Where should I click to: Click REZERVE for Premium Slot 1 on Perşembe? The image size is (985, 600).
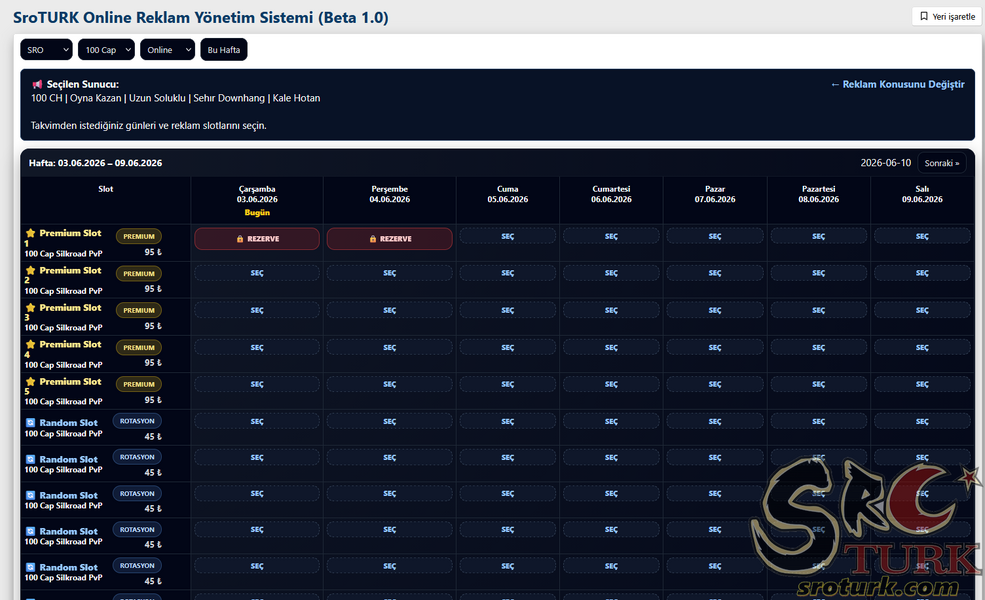click(389, 239)
